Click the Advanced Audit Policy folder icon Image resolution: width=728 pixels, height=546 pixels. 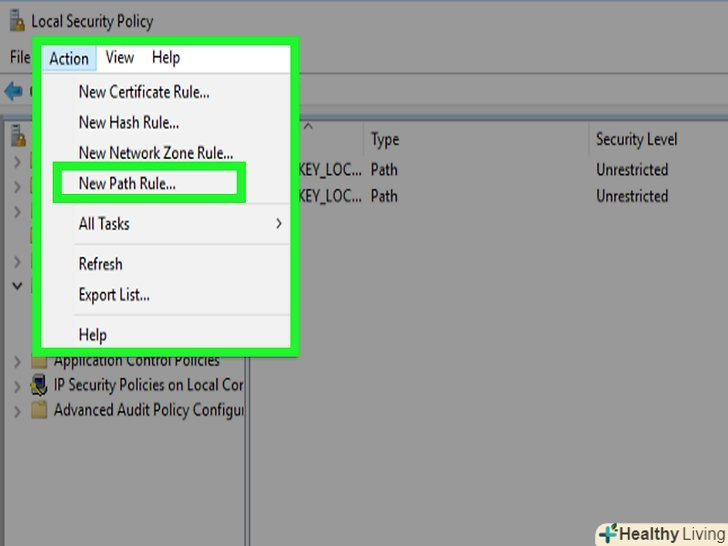click(39, 410)
